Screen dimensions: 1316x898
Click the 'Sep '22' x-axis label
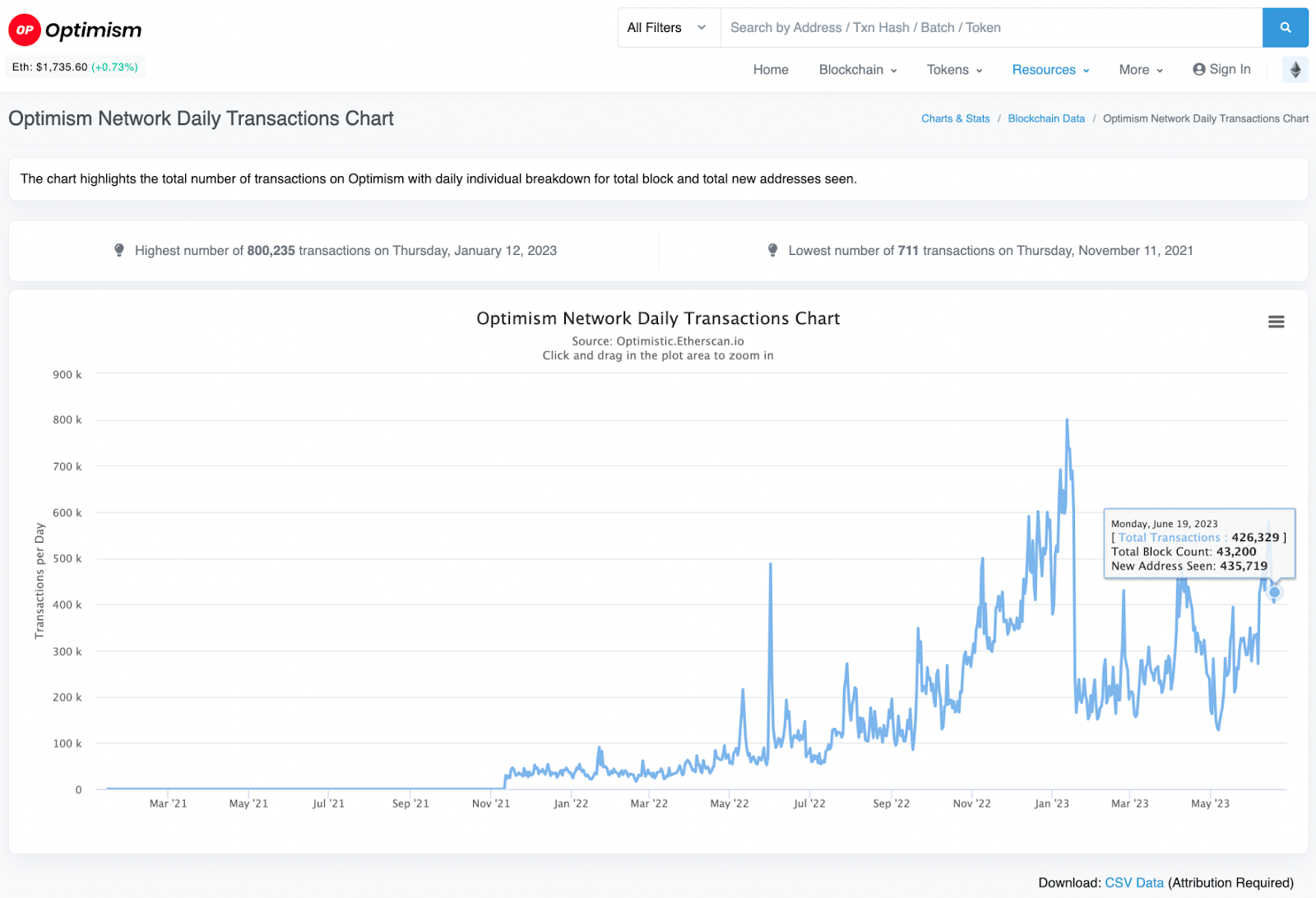892,803
